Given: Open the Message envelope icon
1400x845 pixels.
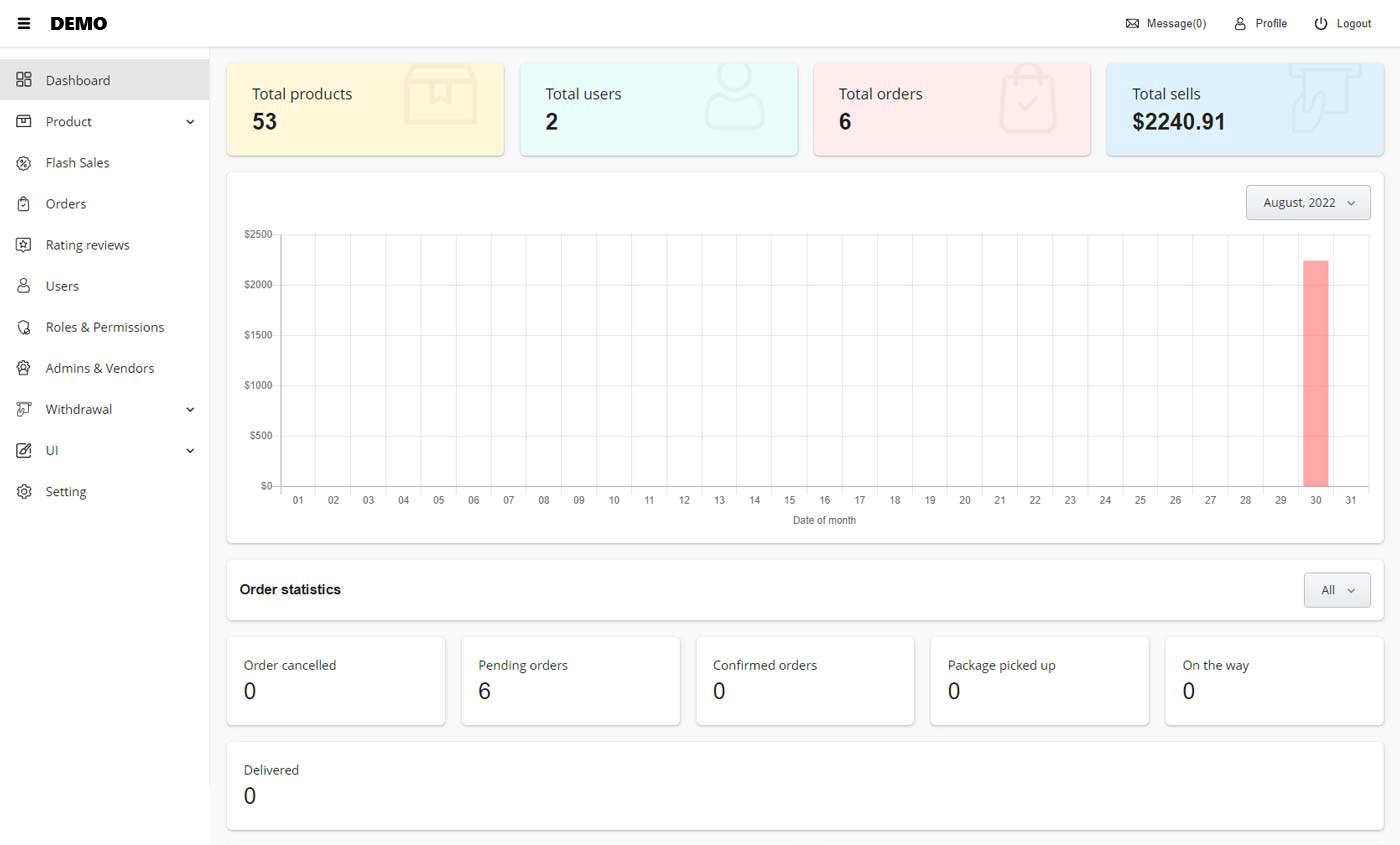Looking at the screenshot, I should pos(1132,23).
